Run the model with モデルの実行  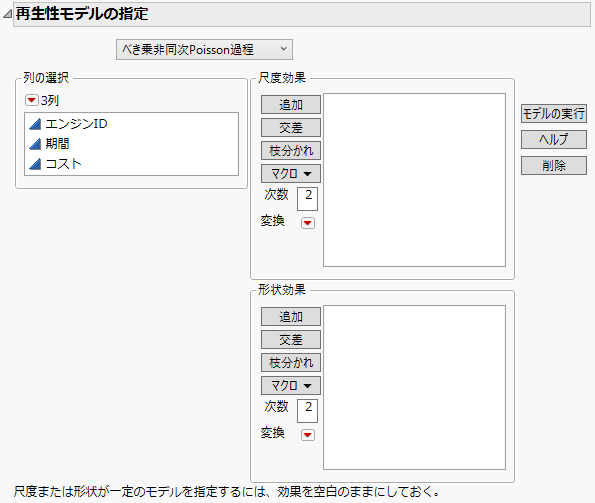pos(554,113)
